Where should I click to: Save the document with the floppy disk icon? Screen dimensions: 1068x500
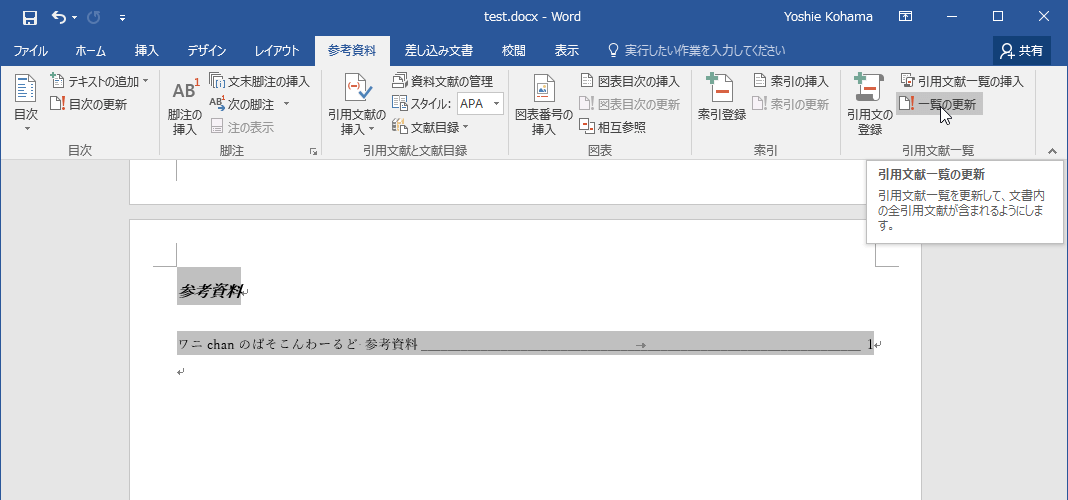[29, 17]
